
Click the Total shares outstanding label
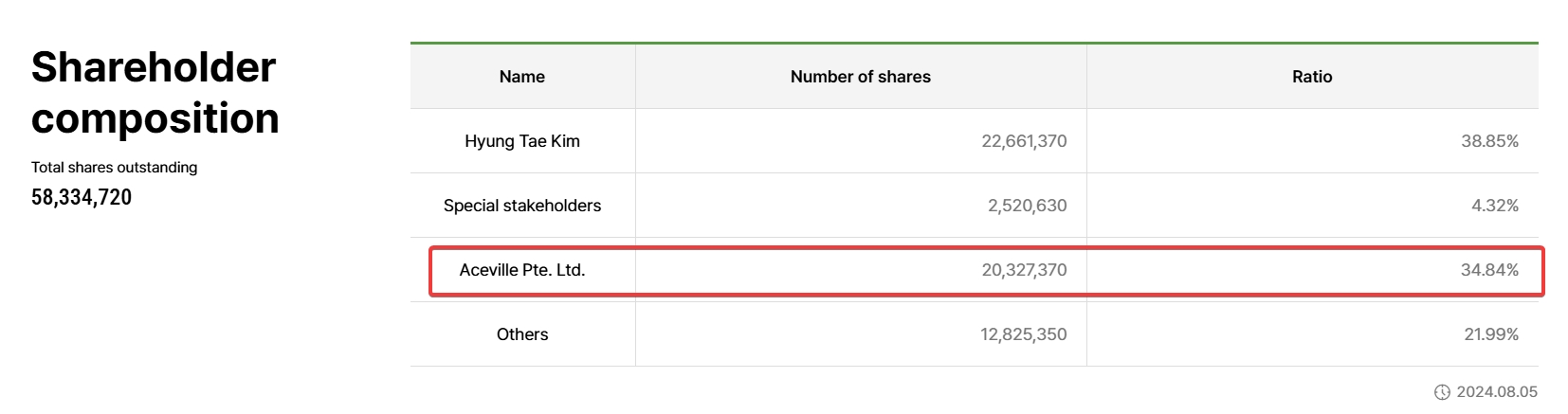pos(115,168)
